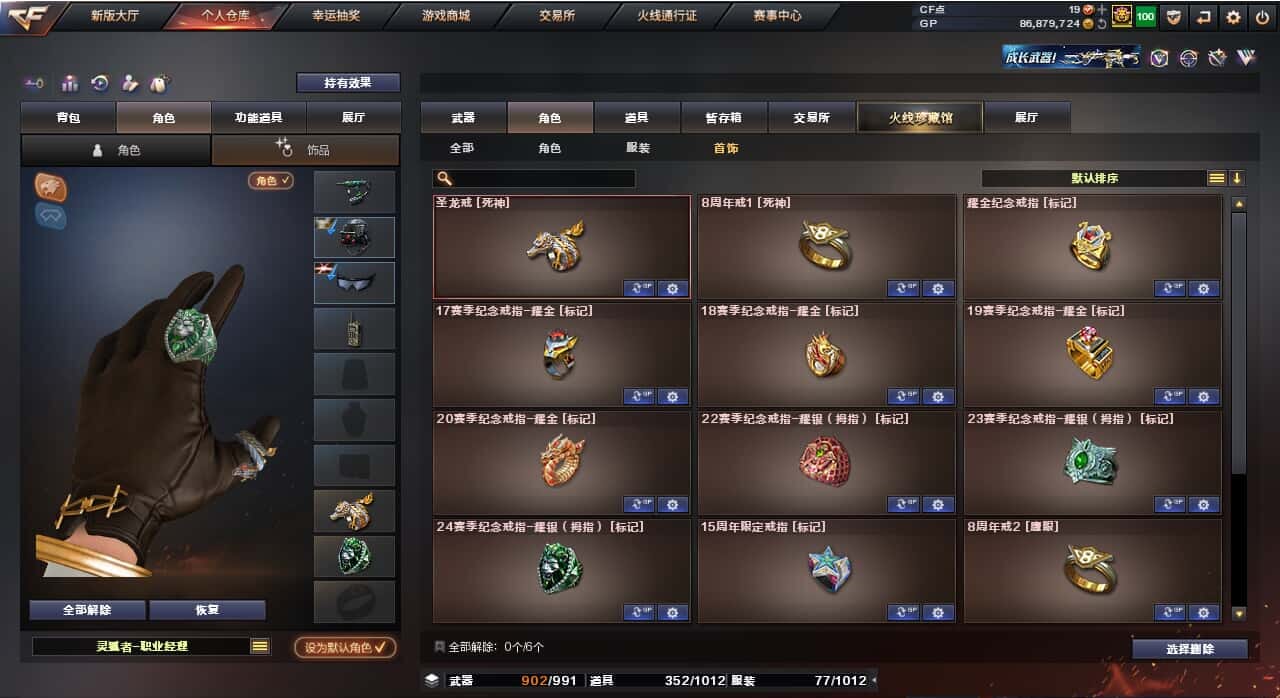1280x698 pixels.
Task: Switch to the 火线珍藏馆 tab
Action: [920, 118]
